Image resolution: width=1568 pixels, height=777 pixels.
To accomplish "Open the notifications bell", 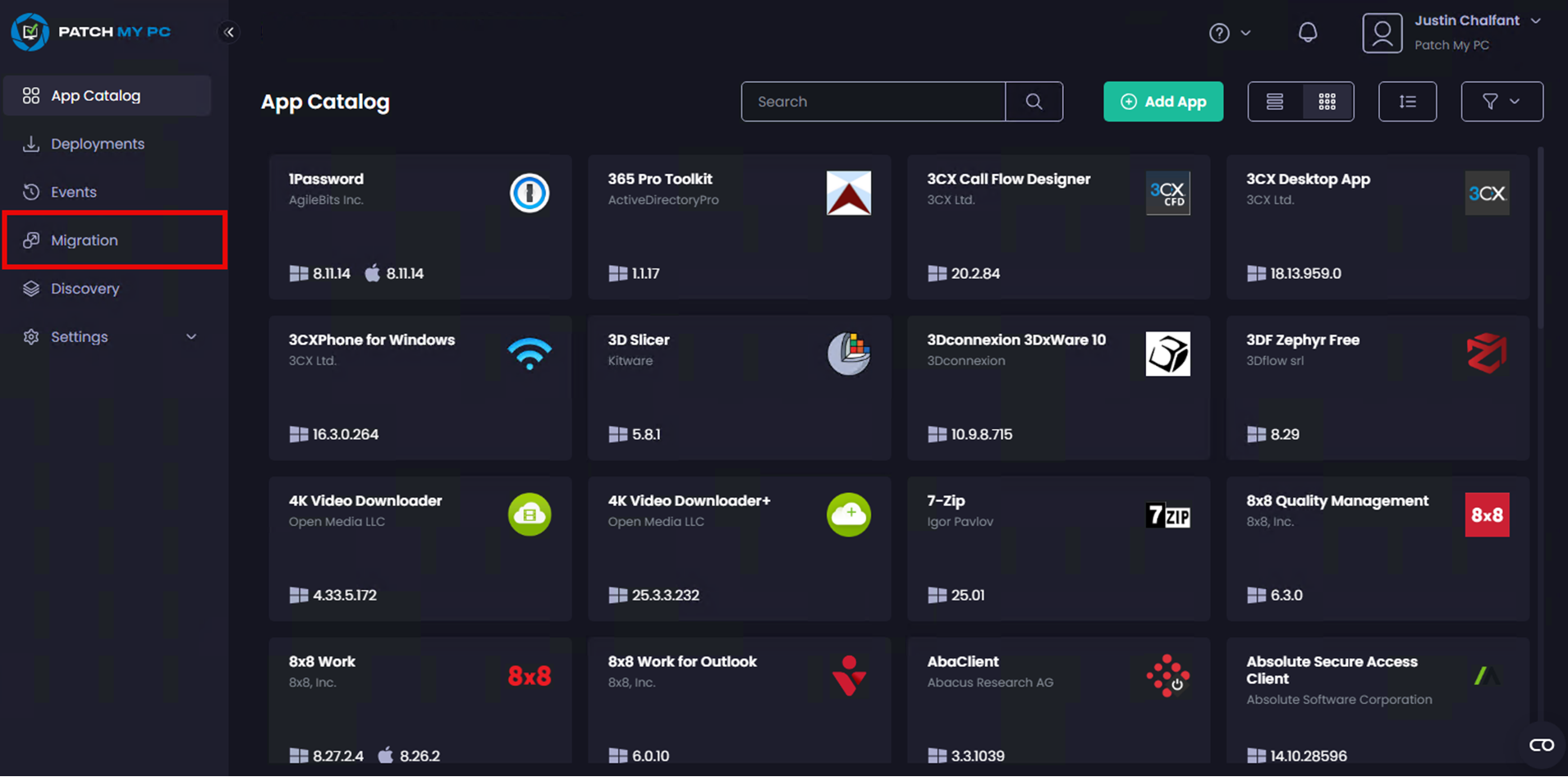I will (x=1307, y=33).
